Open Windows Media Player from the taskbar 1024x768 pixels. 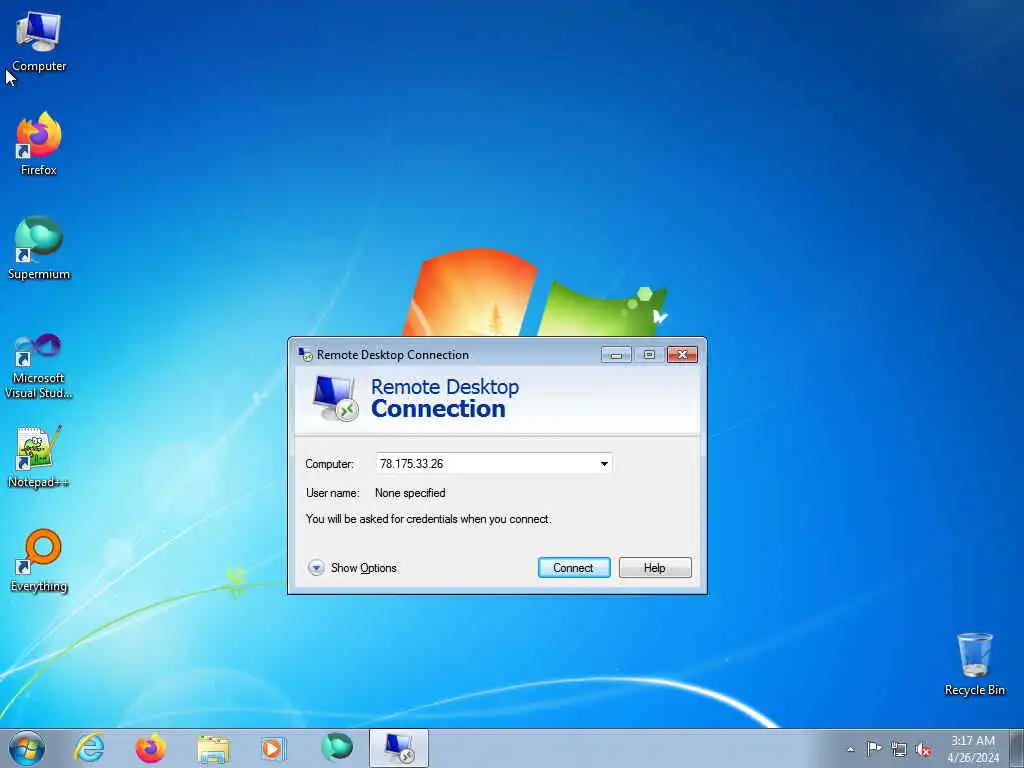coord(273,748)
